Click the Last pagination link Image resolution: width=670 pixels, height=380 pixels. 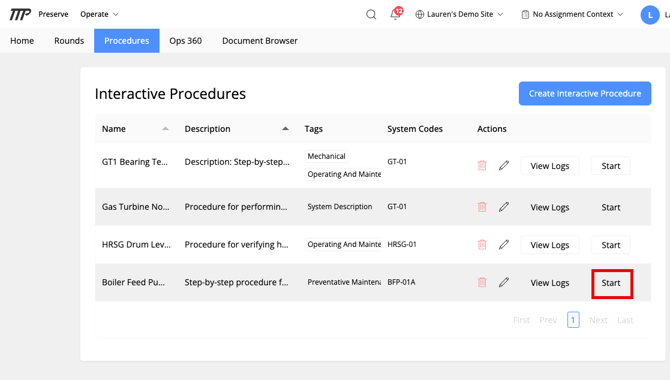[625, 320]
